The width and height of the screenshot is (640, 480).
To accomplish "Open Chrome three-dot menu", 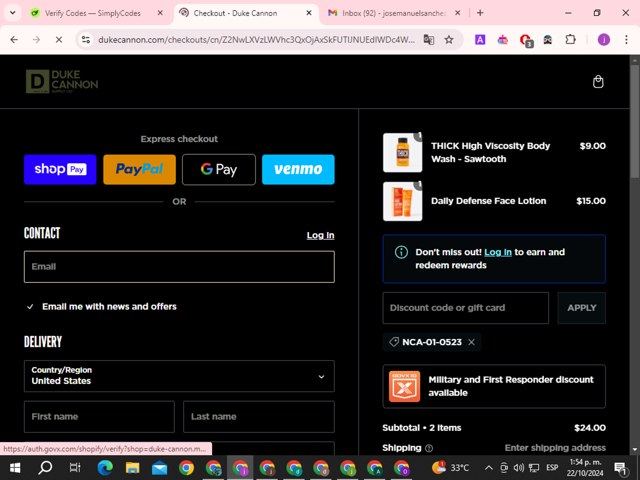I will (x=626, y=40).
